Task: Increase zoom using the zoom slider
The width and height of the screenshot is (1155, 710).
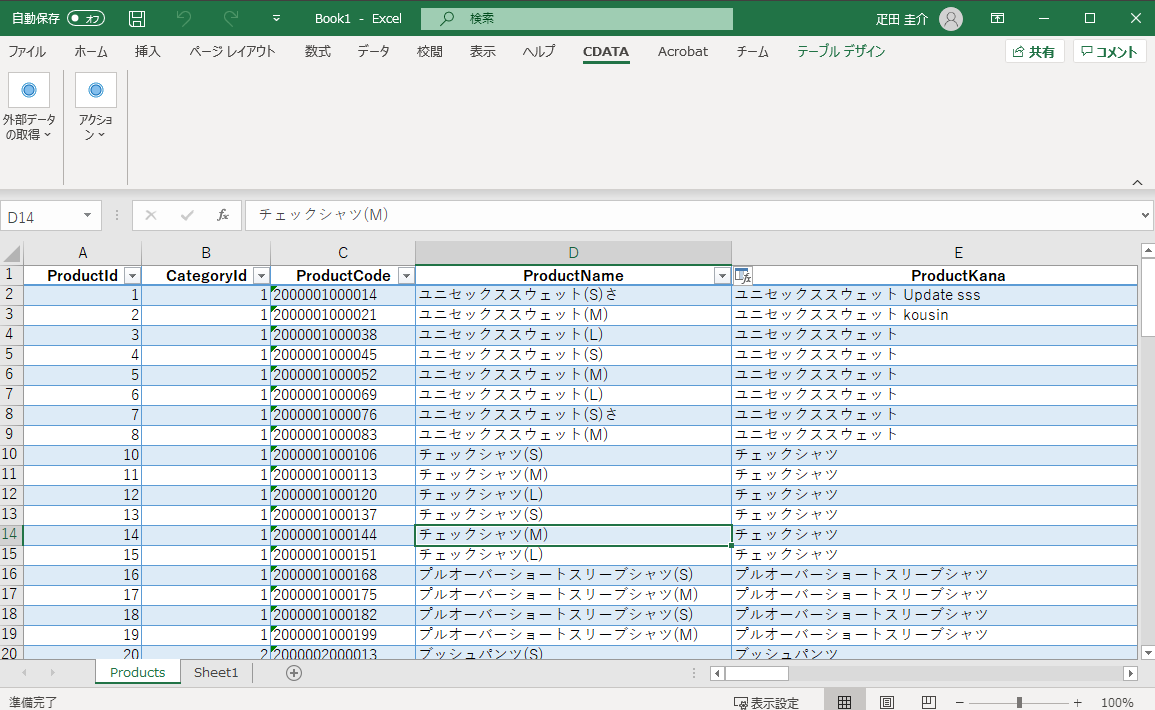Action: click(x=1077, y=700)
